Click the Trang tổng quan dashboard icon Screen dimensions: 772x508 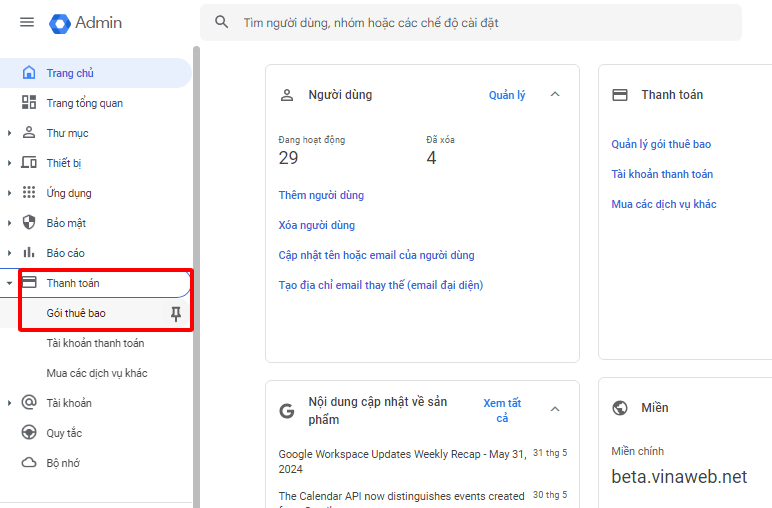click(29, 103)
